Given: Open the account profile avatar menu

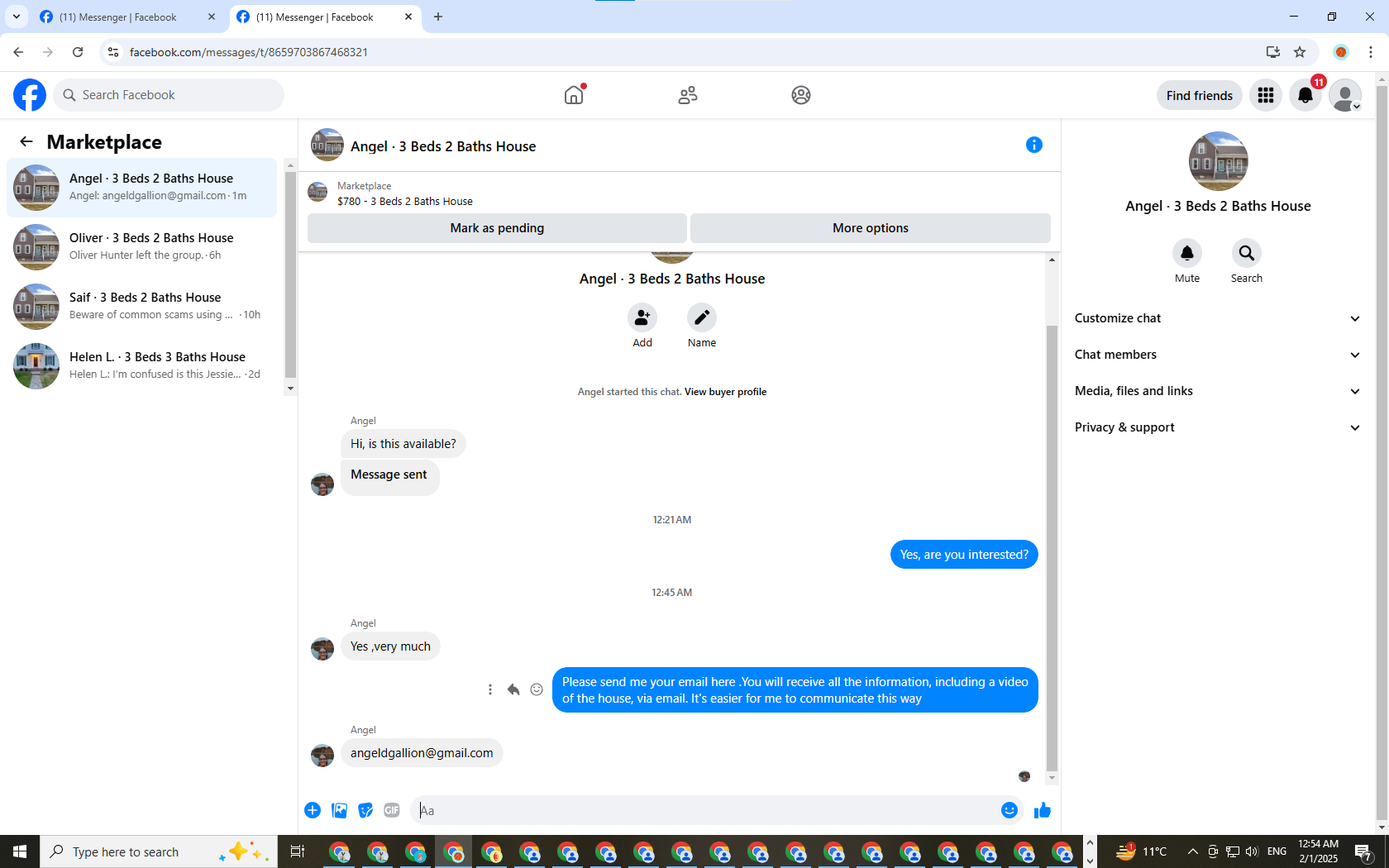Looking at the screenshot, I should click(x=1345, y=95).
